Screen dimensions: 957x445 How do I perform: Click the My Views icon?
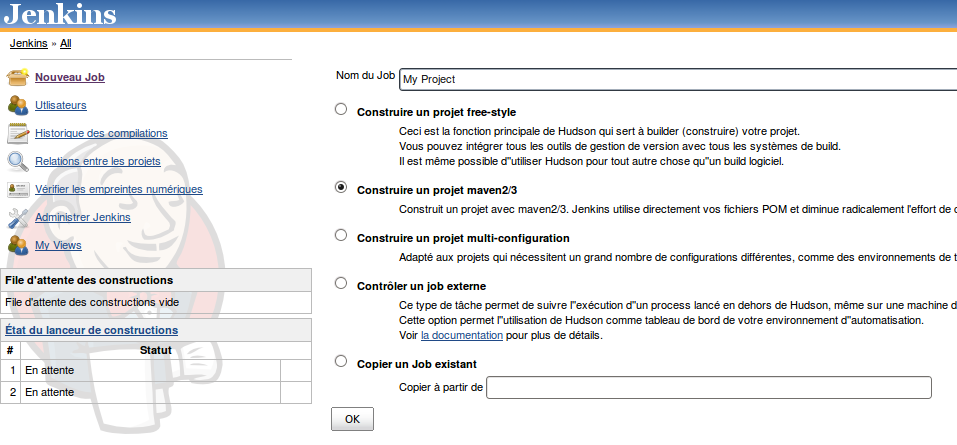pyautogui.click(x=18, y=245)
